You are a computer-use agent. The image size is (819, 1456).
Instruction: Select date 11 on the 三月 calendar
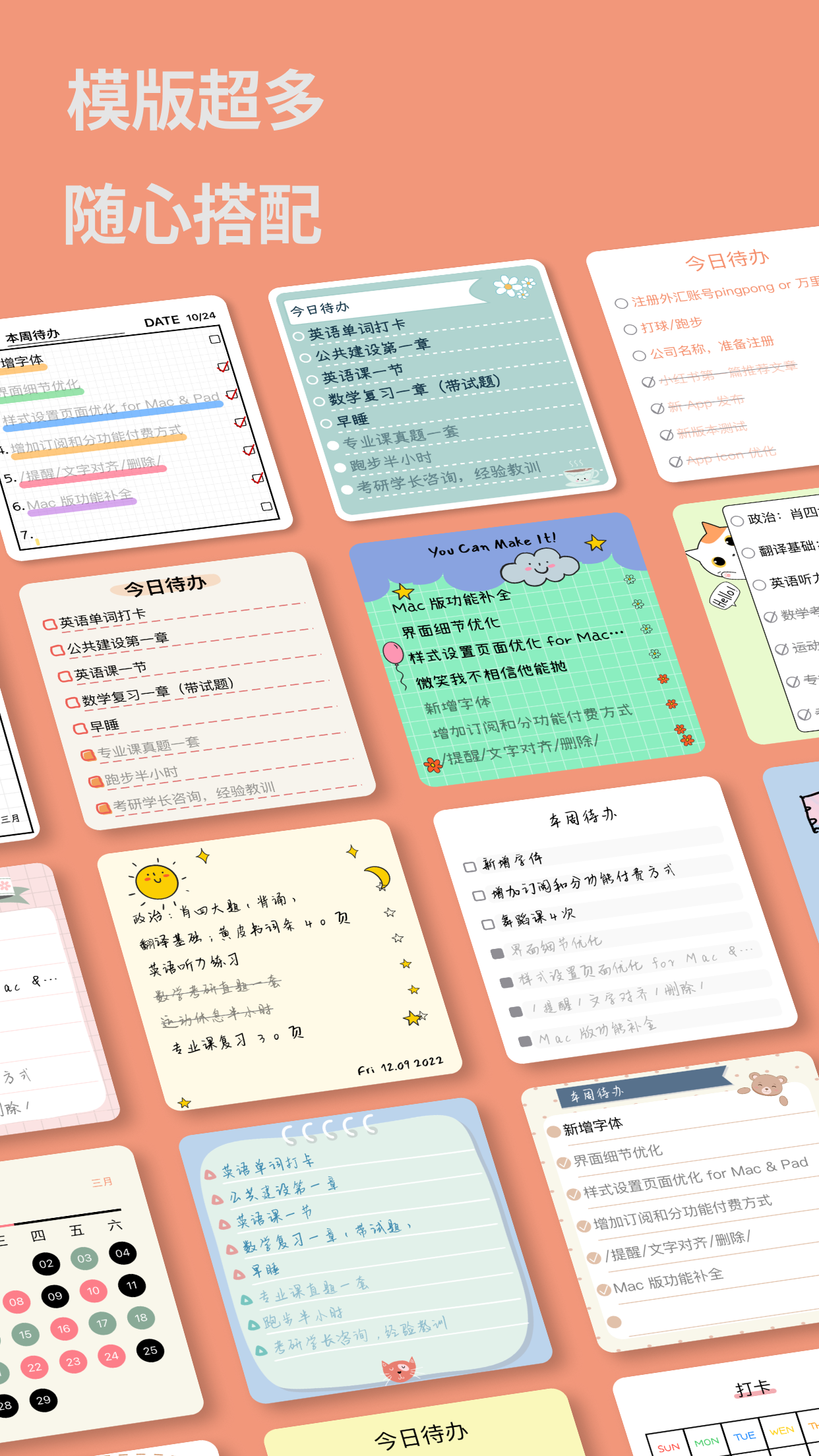tap(132, 1285)
